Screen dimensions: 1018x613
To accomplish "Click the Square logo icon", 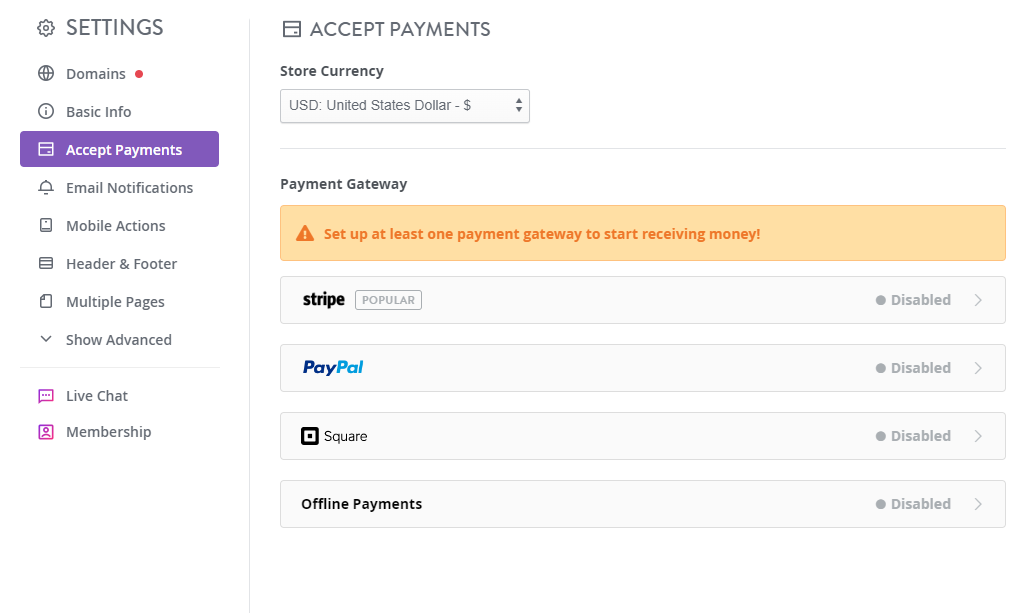I will coord(310,436).
